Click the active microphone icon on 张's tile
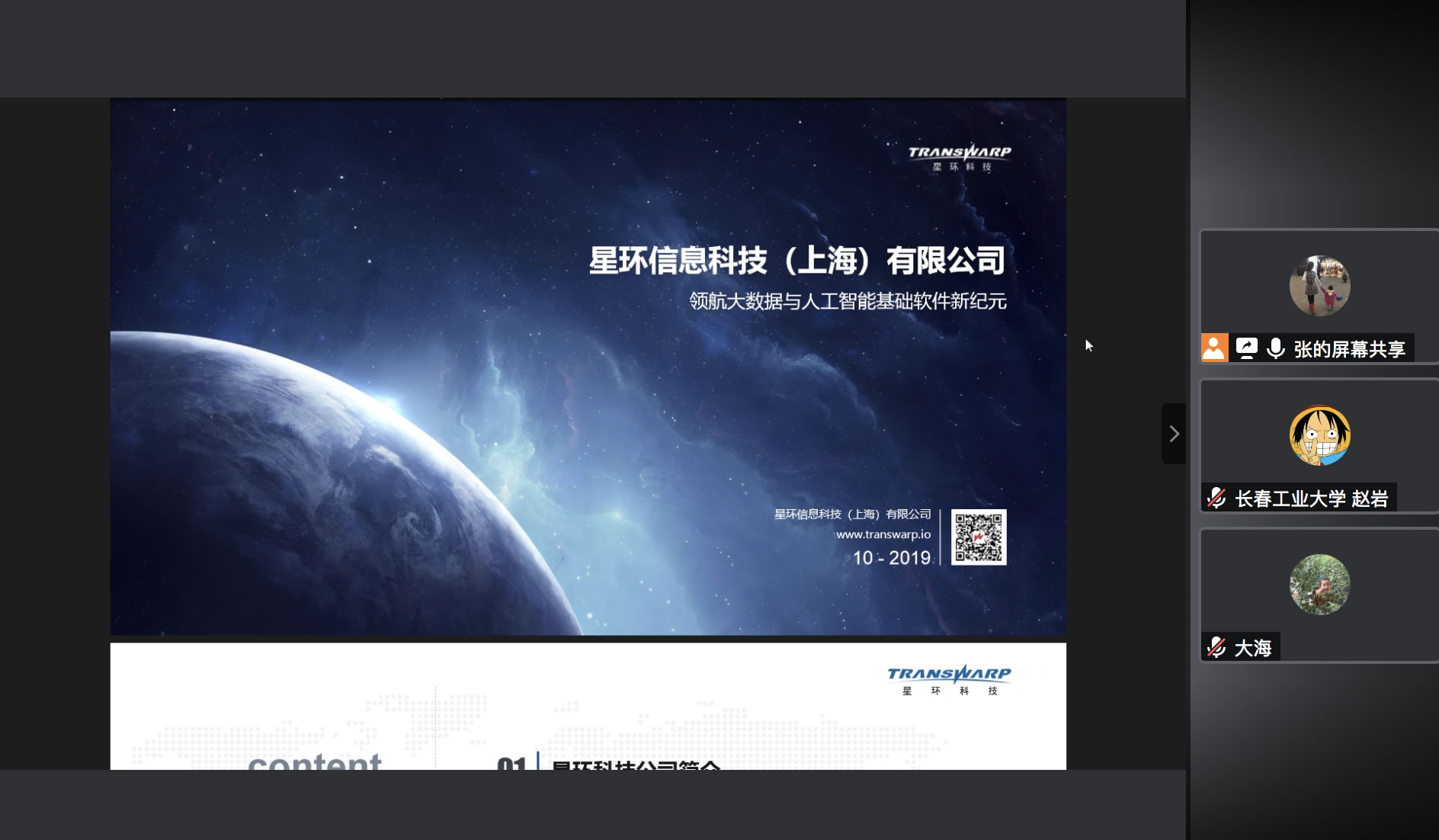The height and width of the screenshot is (840, 1439). pyautogui.click(x=1275, y=348)
